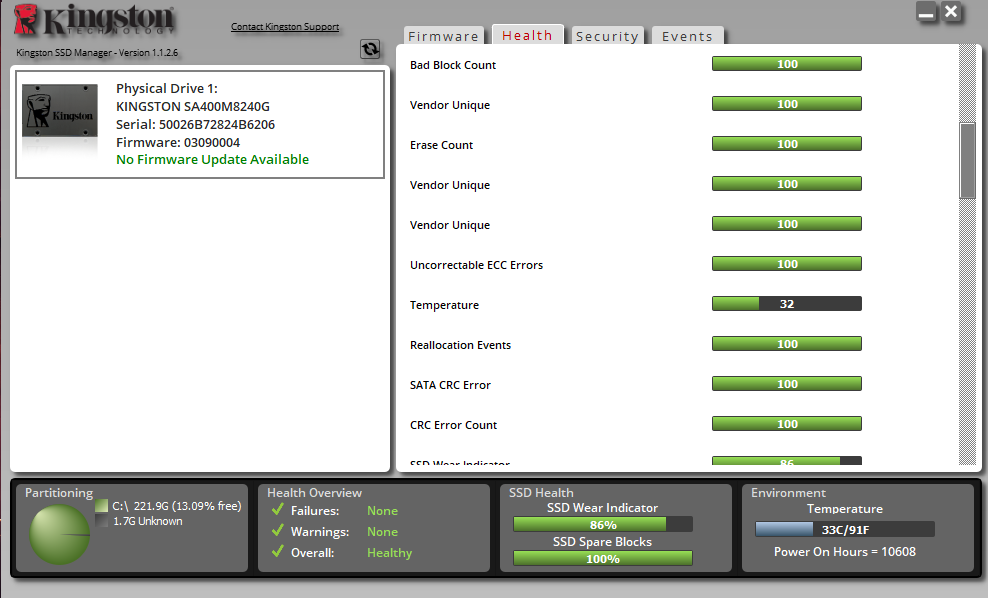The width and height of the screenshot is (988, 598).
Task: Click the Serial number 50026B72824B6206
Action: point(195,124)
